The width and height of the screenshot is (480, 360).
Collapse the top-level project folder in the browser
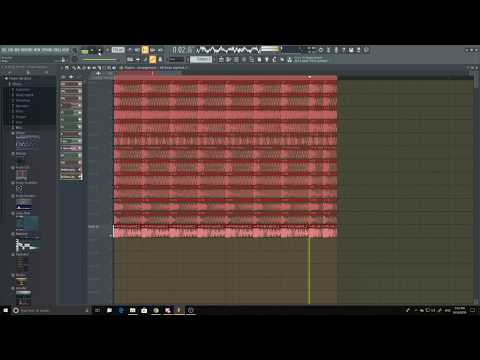[6, 78]
